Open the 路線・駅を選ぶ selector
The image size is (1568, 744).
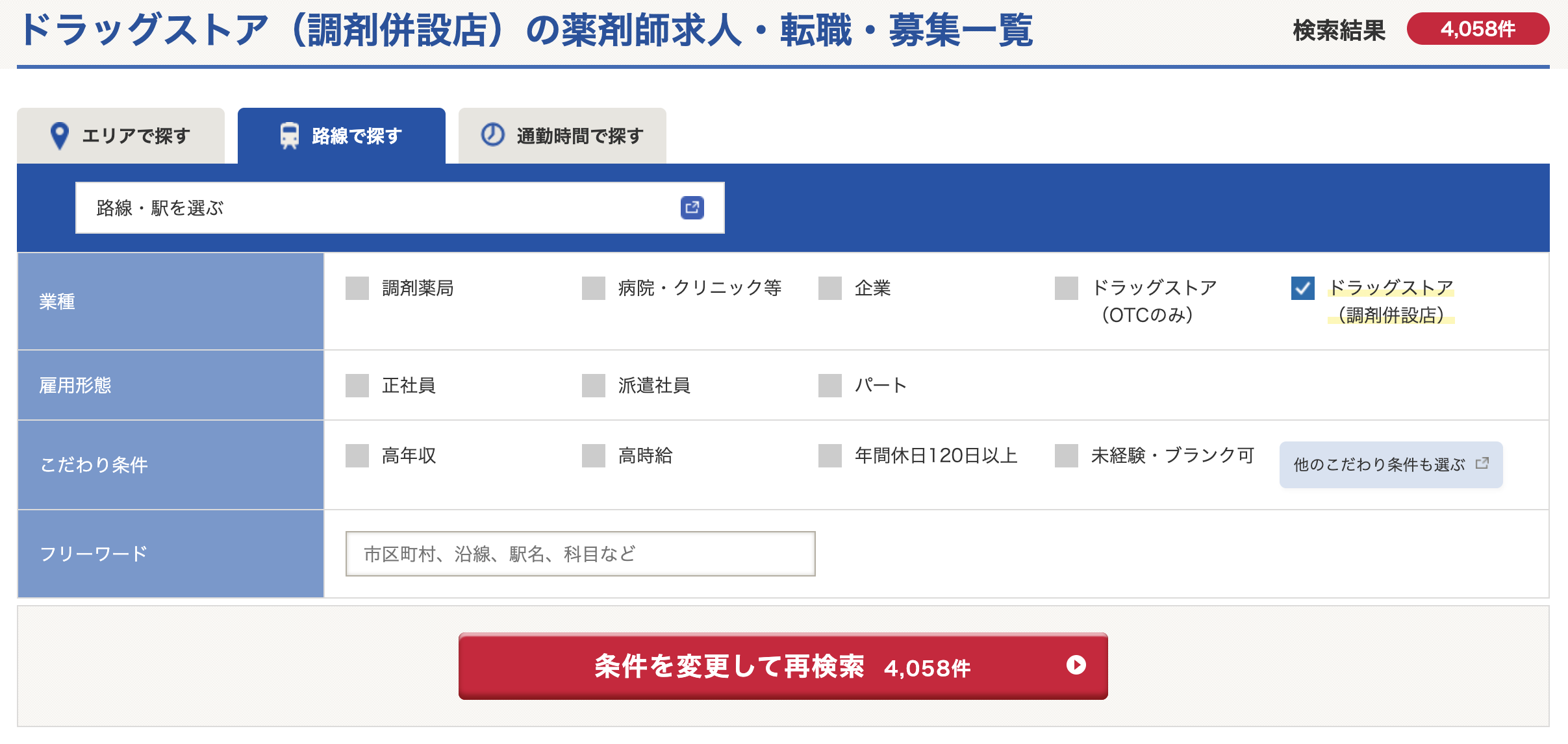point(400,208)
